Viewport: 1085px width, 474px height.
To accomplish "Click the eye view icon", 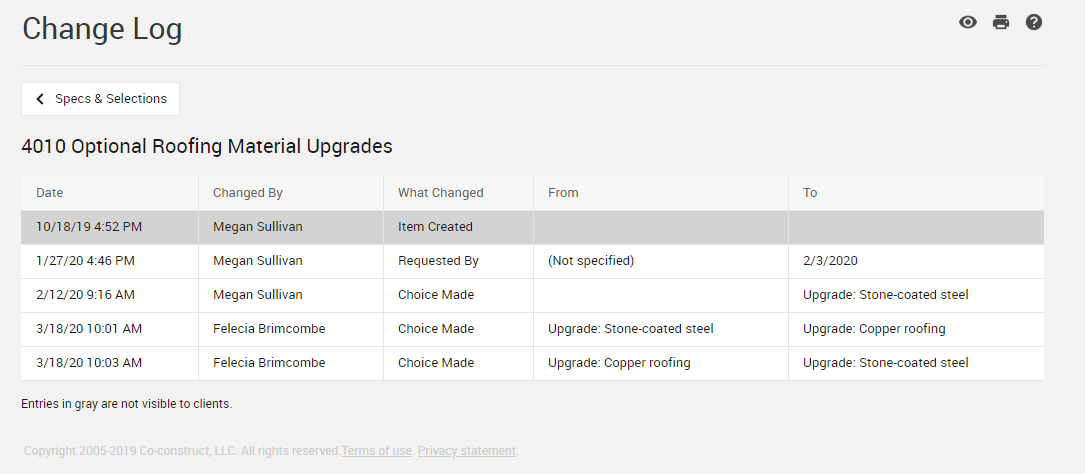I will tap(967, 22).
